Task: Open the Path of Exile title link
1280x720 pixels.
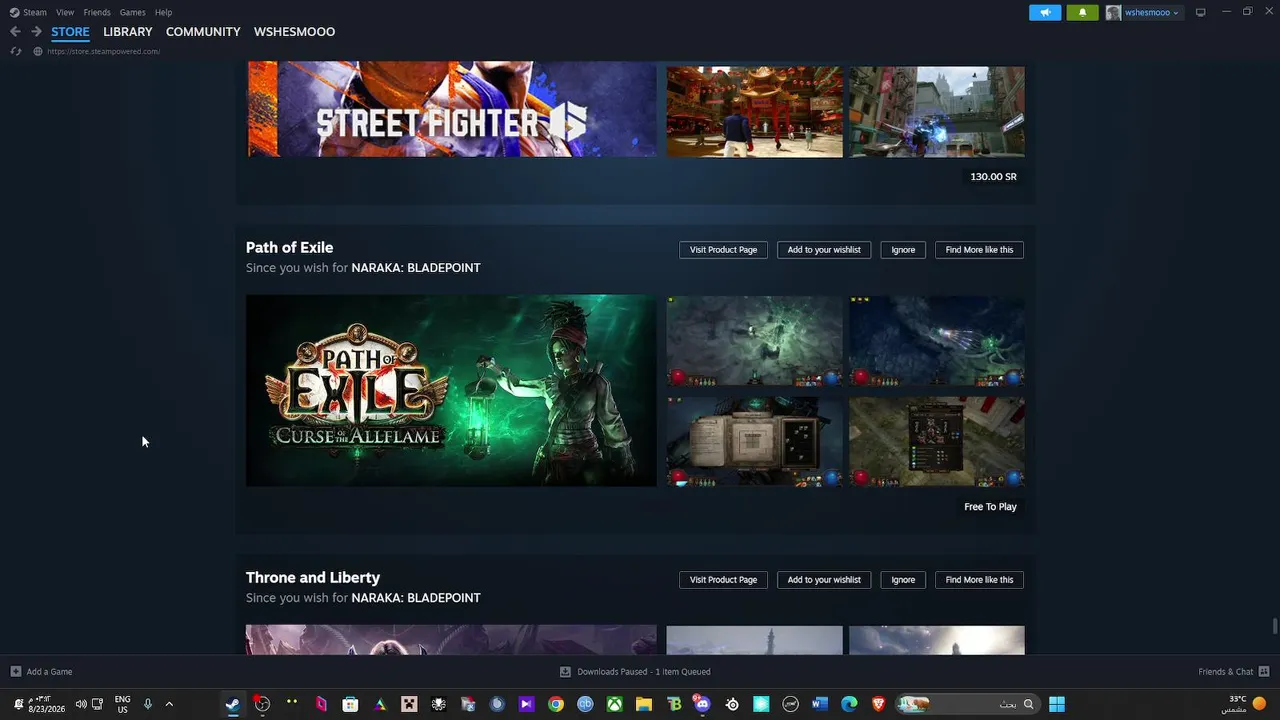Action: point(289,248)
